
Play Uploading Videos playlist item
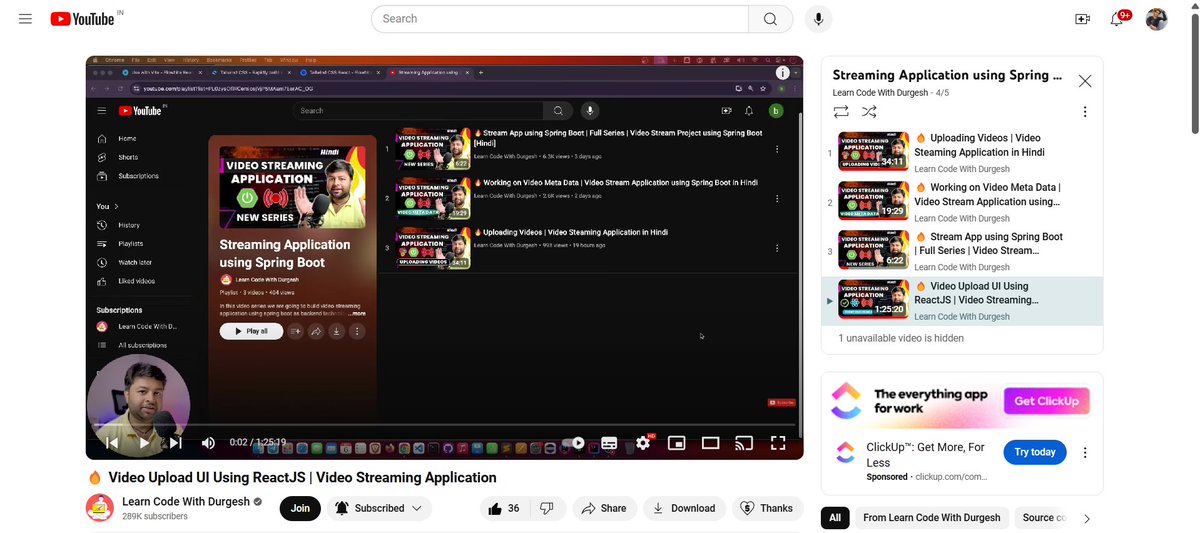[962, 152]
